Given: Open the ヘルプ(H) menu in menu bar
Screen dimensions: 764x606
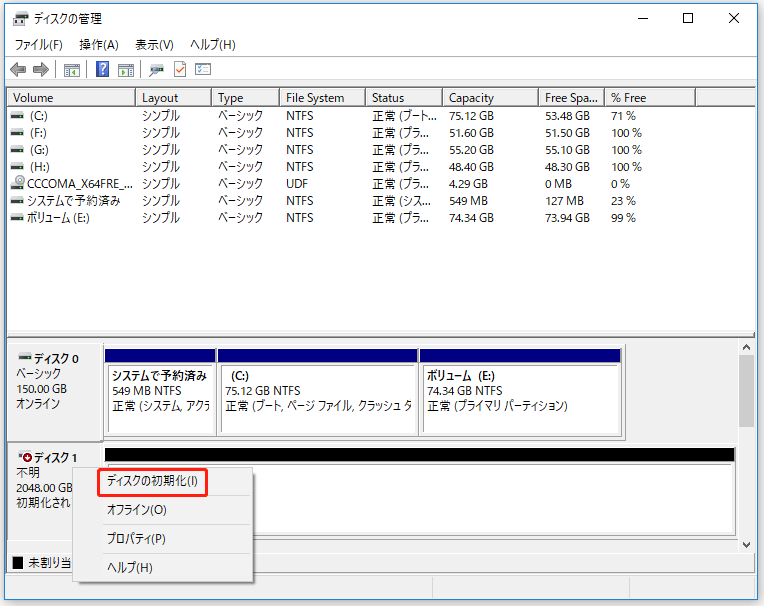Looking at the screenshot, I should pos(212,45).
